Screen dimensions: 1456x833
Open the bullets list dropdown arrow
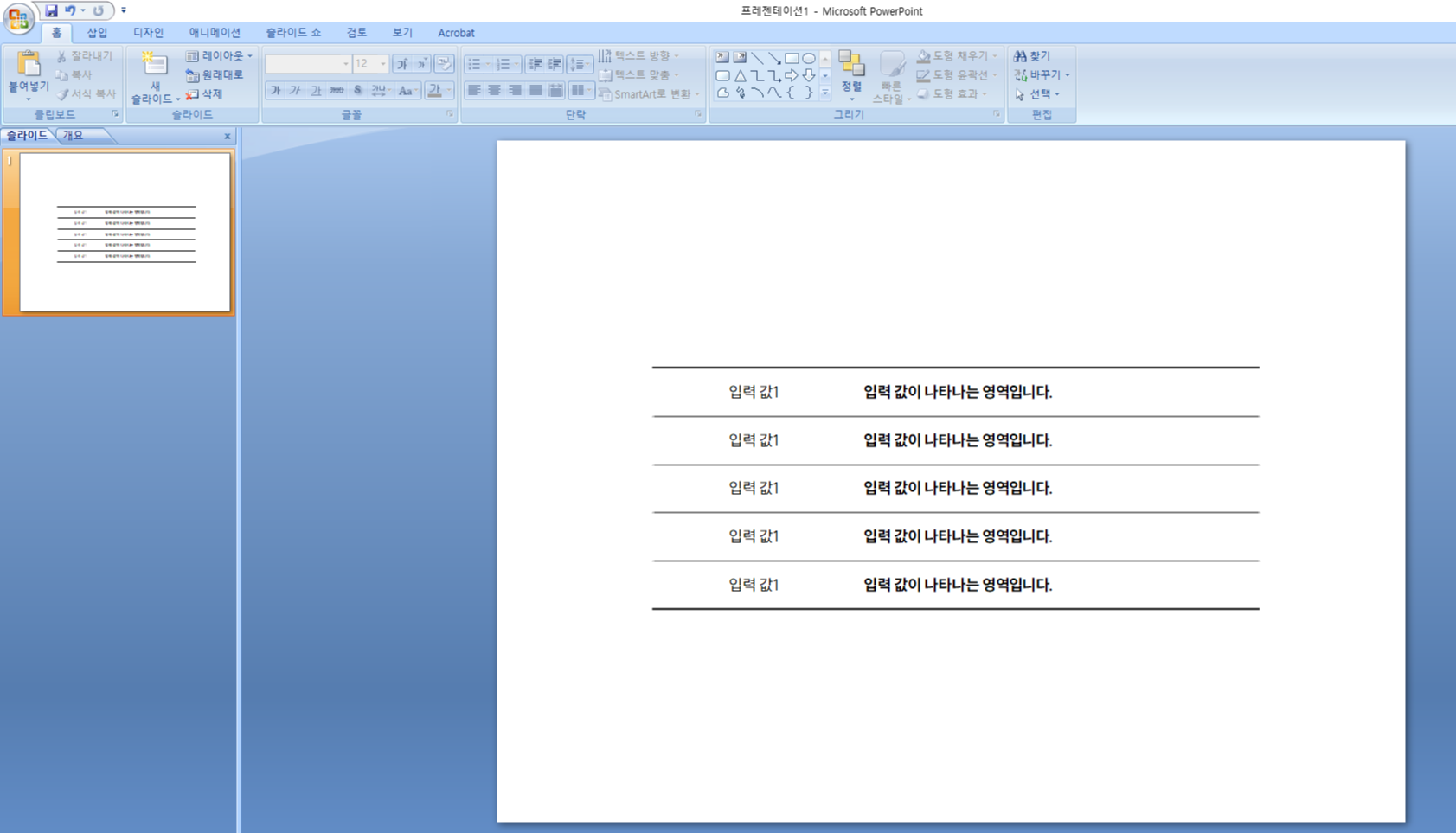[x=488, y=64]
